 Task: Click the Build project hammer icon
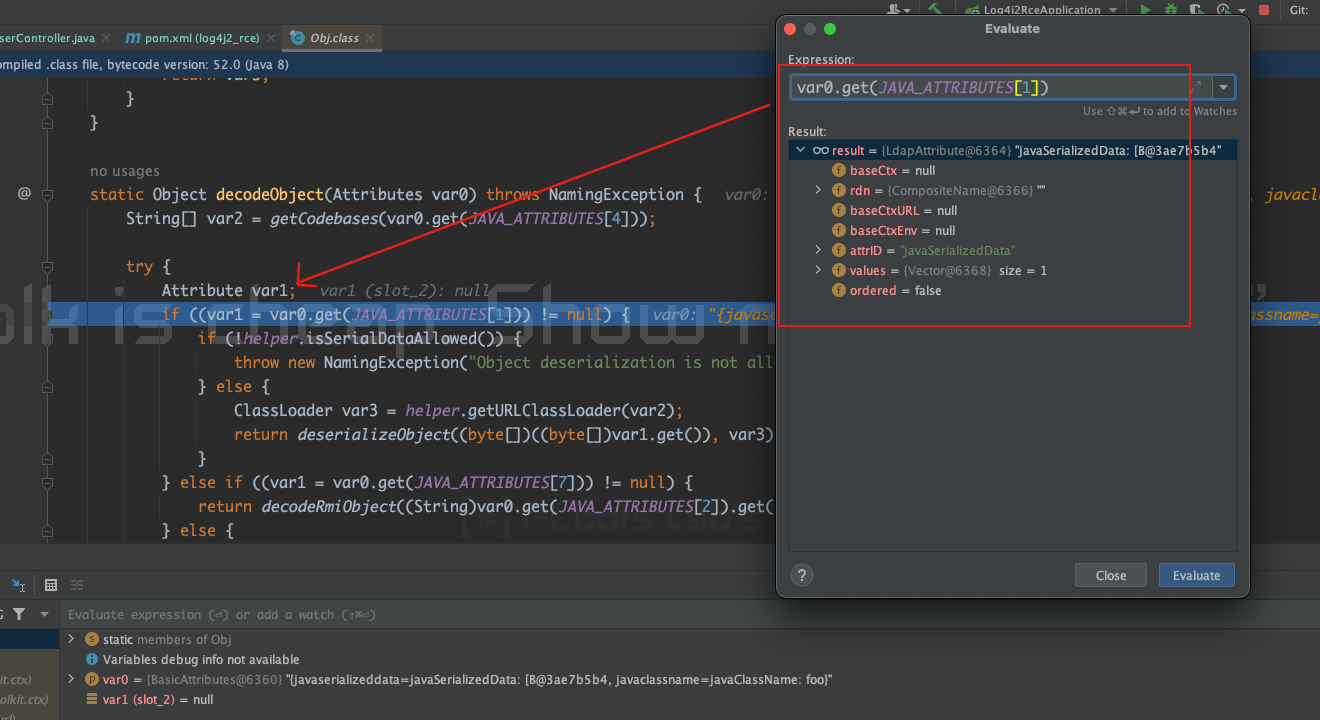click(x=935, y=9)
